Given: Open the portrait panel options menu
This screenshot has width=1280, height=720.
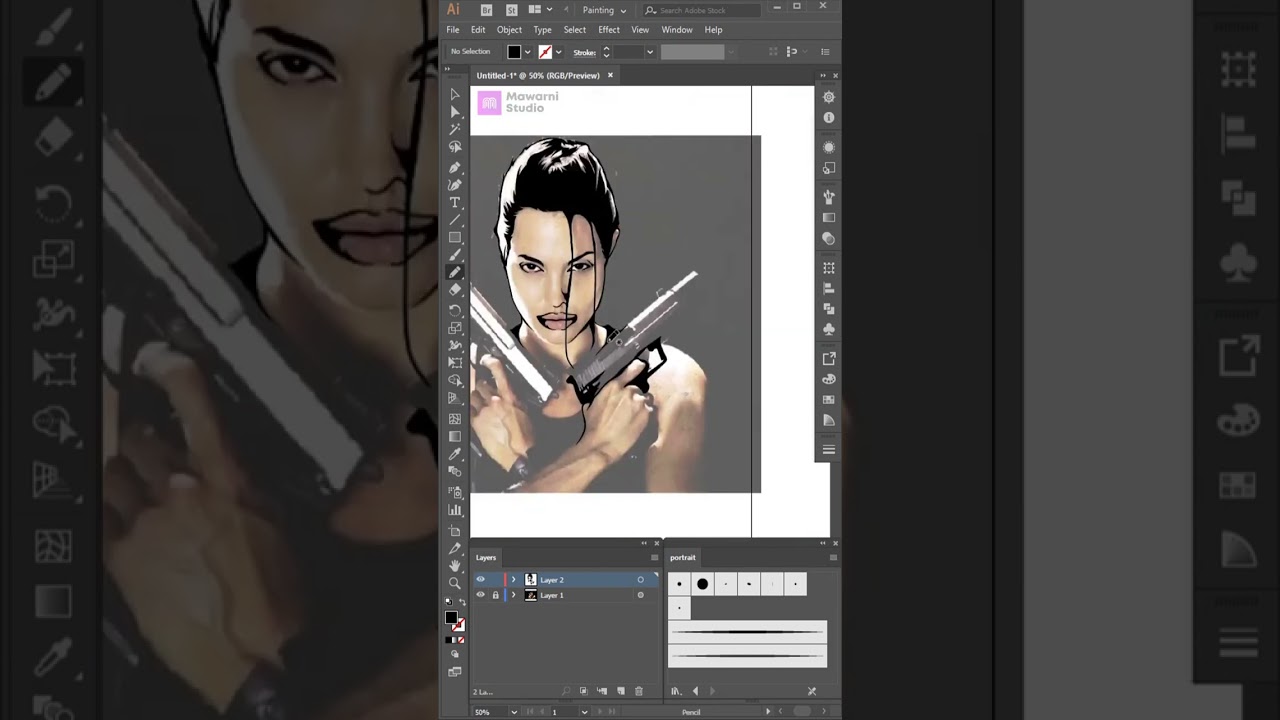Looking at the screenshot, I should [x=833, y=557].
